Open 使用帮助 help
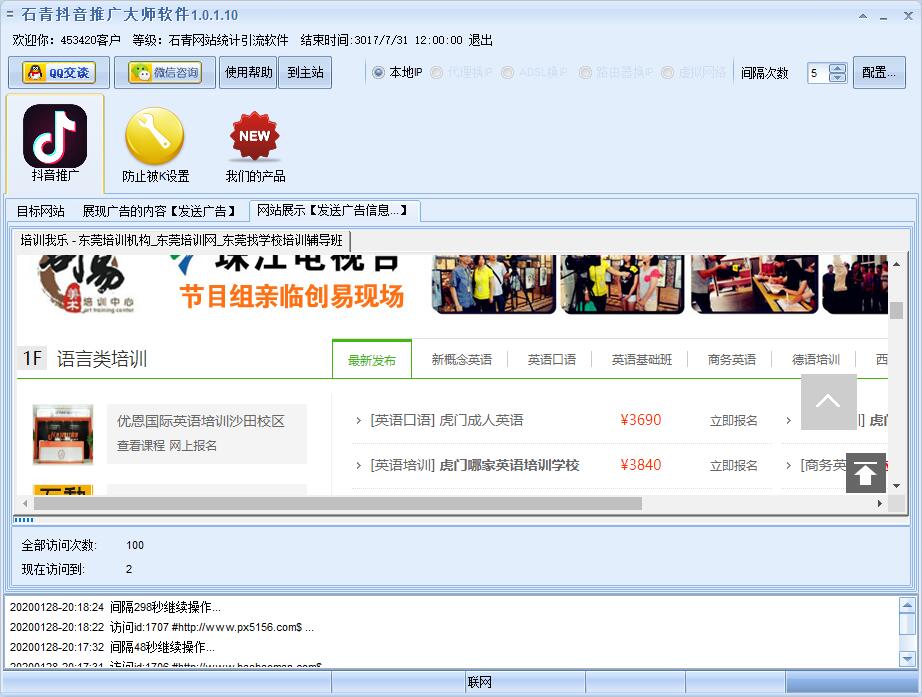 click(248, 72)
